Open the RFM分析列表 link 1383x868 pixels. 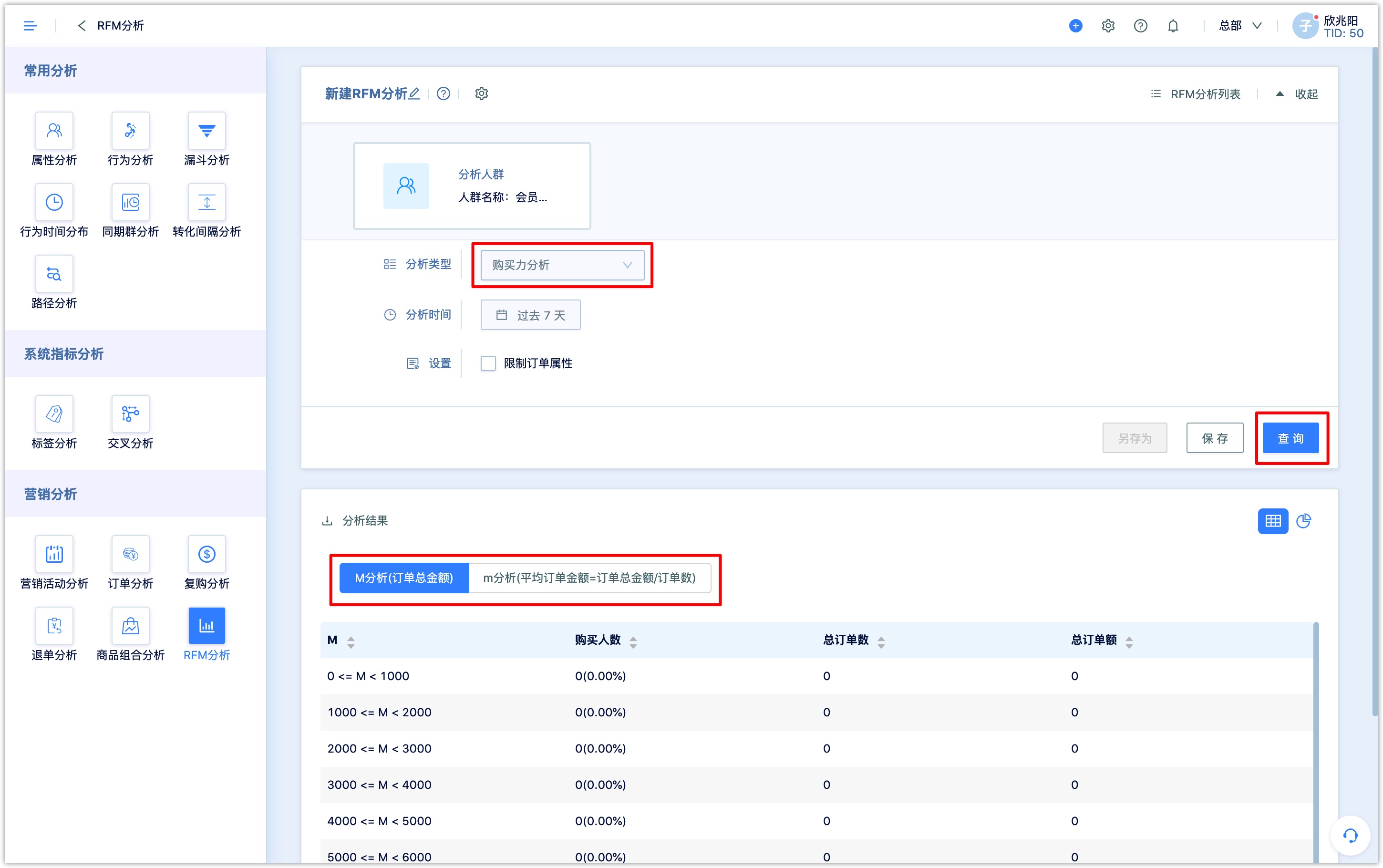point(1196,94)
